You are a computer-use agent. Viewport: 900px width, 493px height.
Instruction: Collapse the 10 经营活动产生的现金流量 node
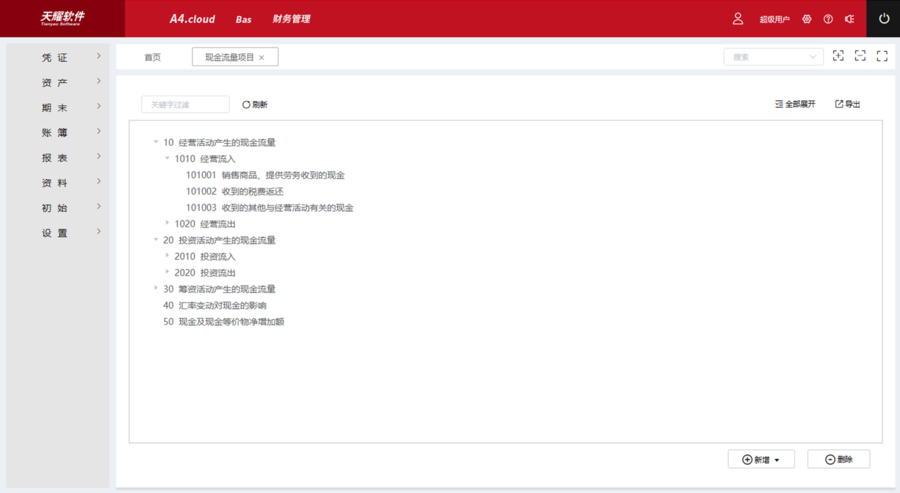click(156, 142)
